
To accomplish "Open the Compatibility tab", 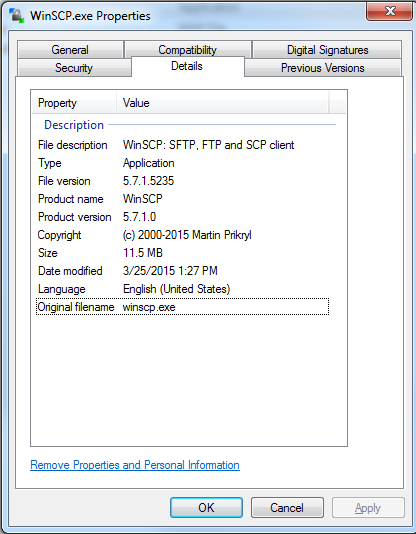I will pyautogui.click(x=188, y=50).
